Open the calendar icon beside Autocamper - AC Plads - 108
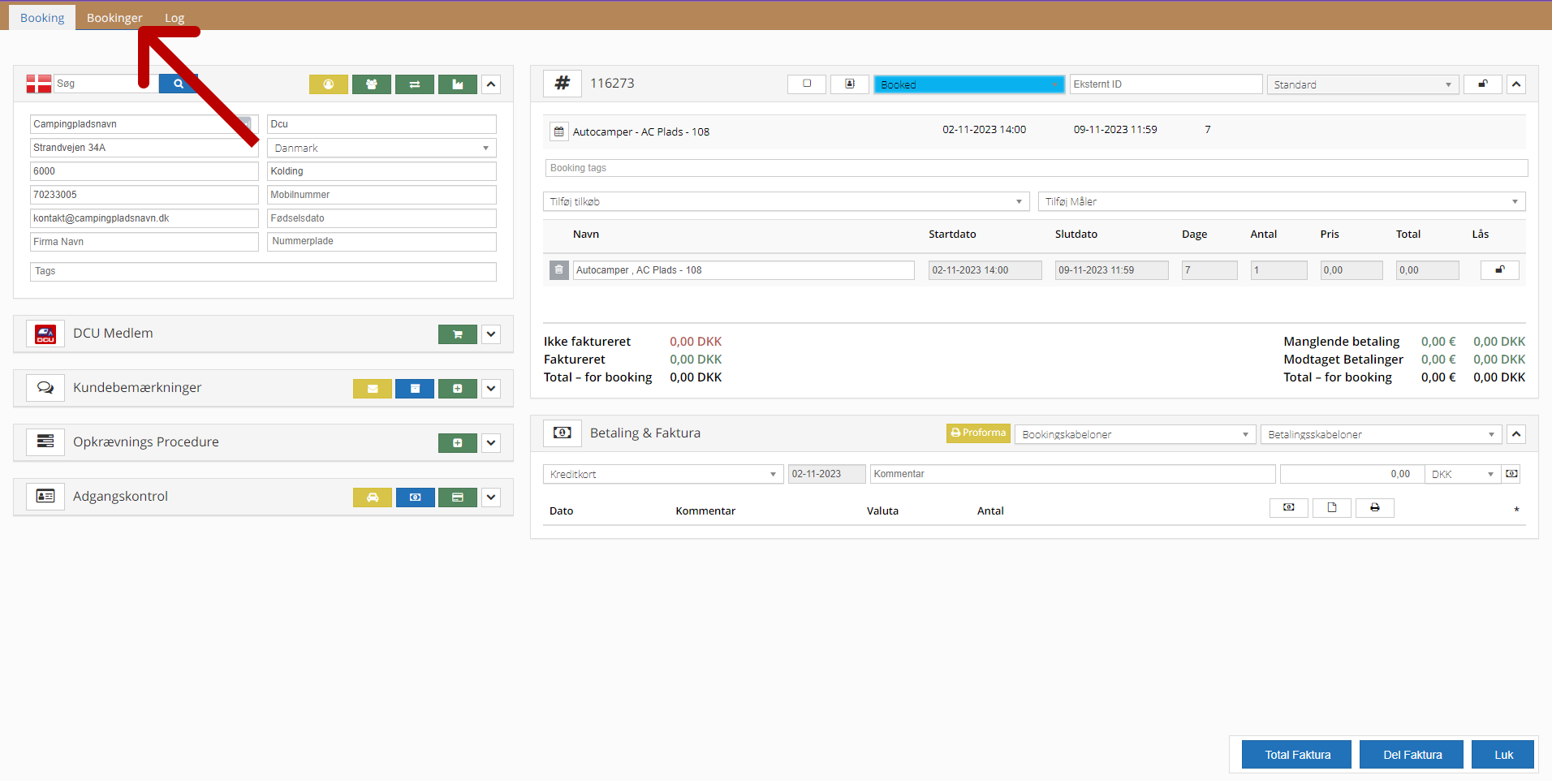 tap(558, 131)
